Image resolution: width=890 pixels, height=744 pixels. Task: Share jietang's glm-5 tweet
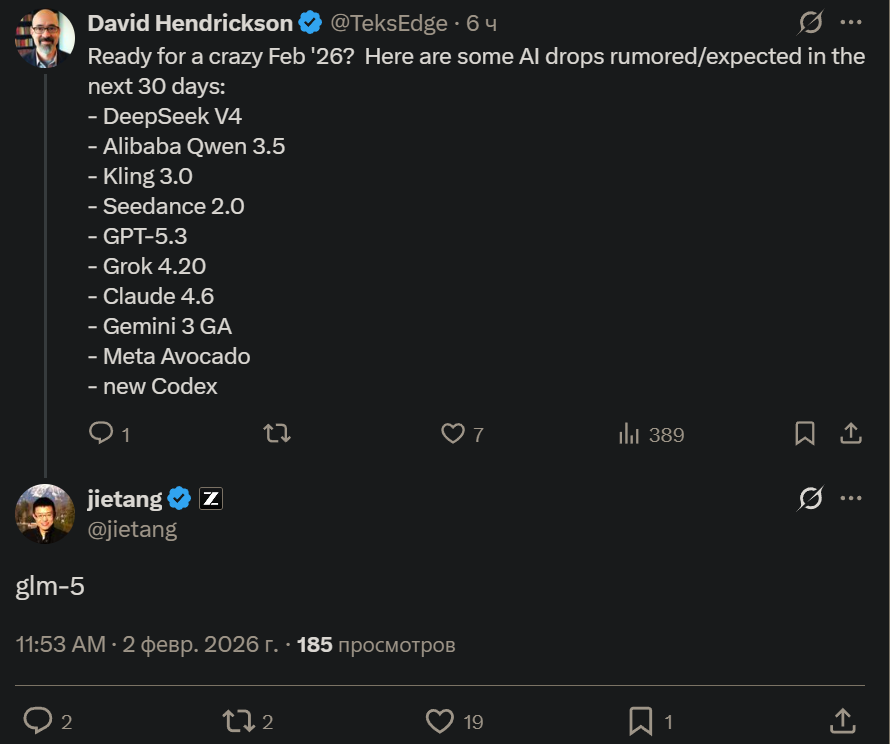(843, 720)
